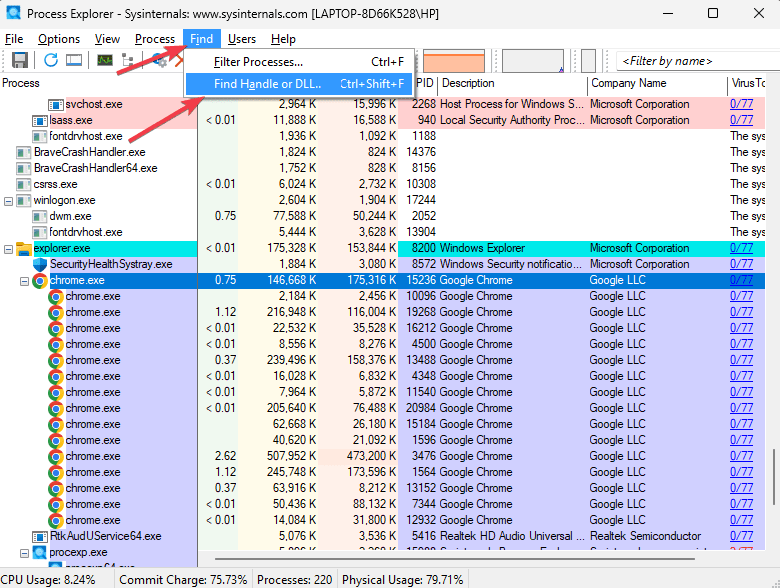
Task: Click the Save floppy disk toolbar icon
Action: [19, 61]
